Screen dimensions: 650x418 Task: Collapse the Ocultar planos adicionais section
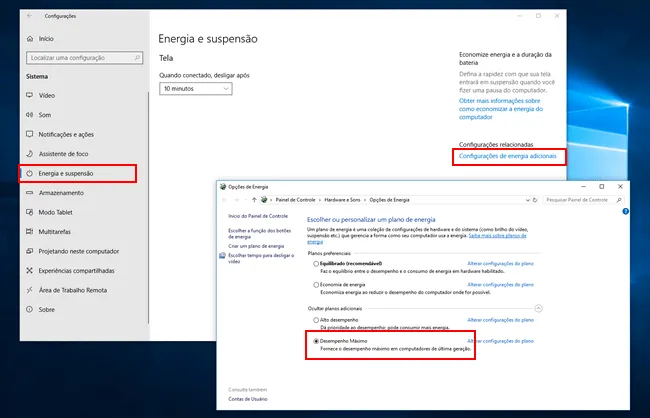(539, 308)
